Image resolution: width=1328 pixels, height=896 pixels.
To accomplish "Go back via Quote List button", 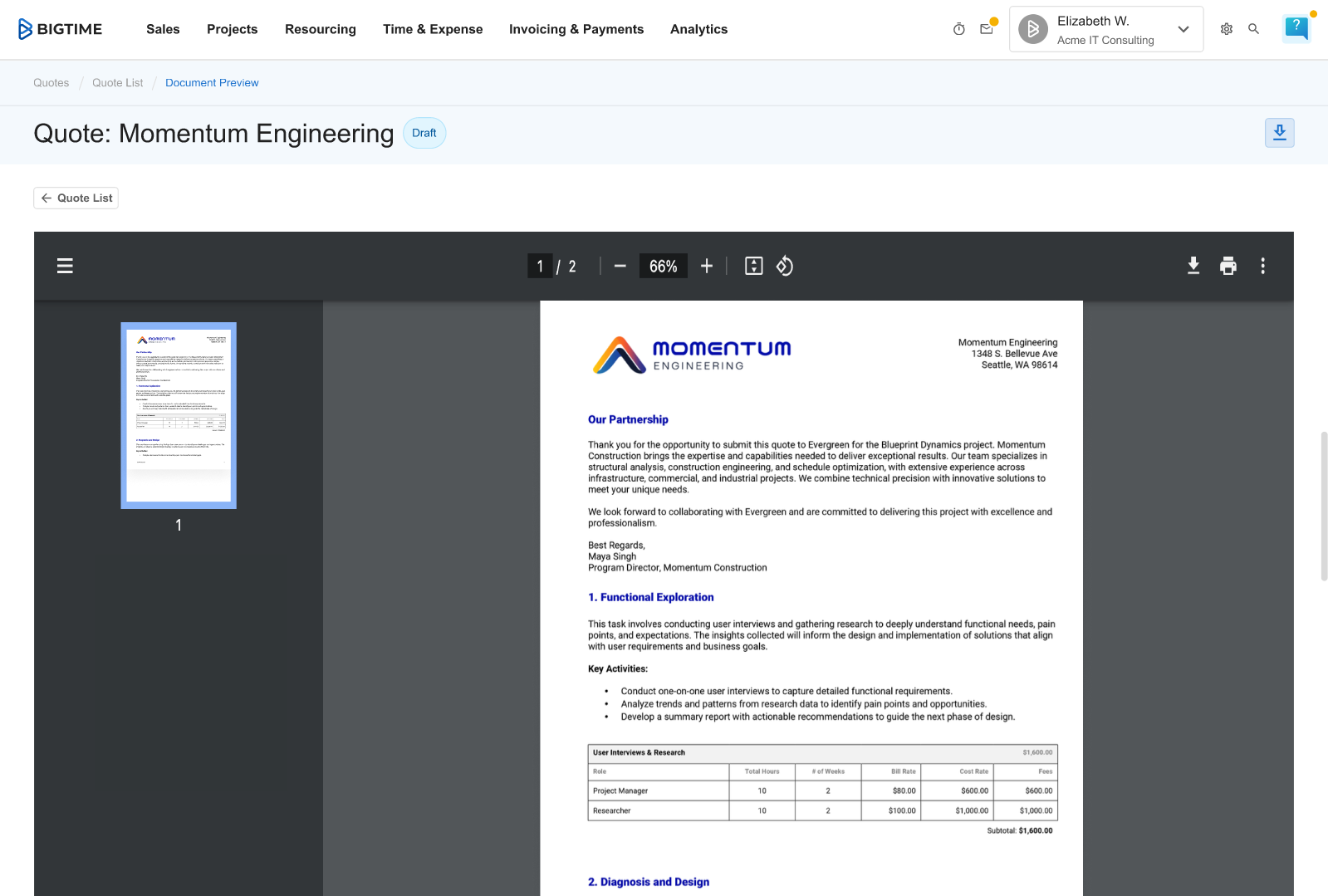I will [76, 198].
